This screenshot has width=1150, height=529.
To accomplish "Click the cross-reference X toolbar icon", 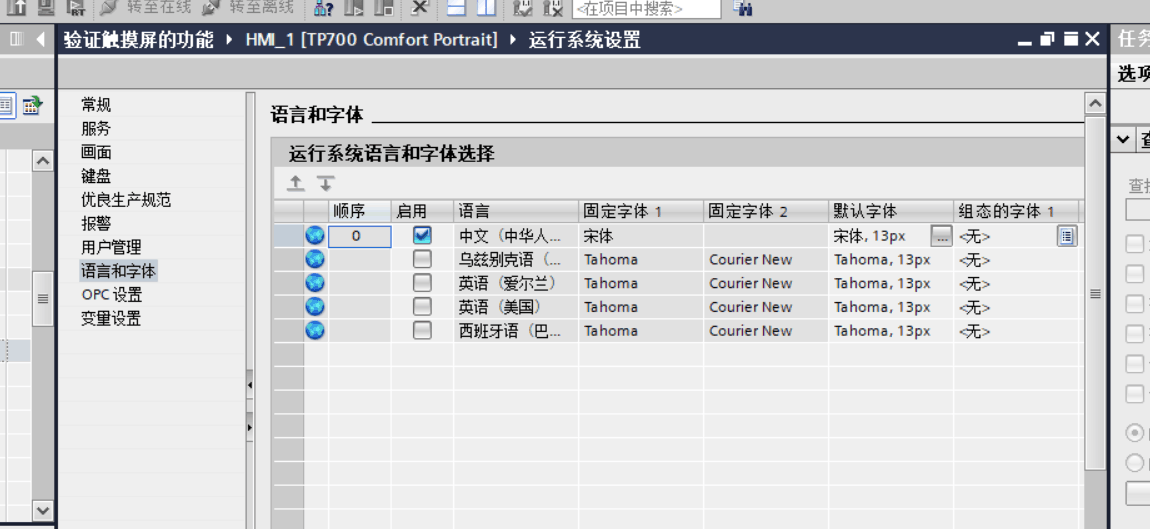I will point(420,7).
